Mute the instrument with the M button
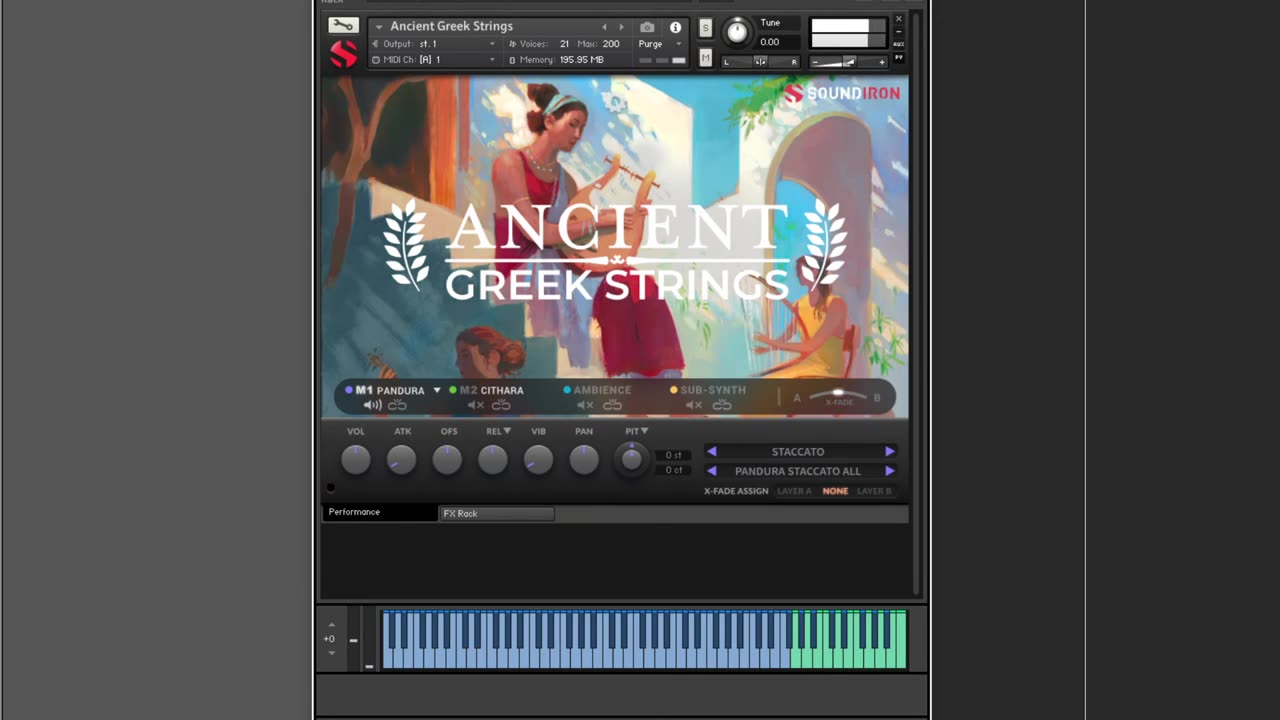The image size is (1280, 720). [x=705, y=59]
